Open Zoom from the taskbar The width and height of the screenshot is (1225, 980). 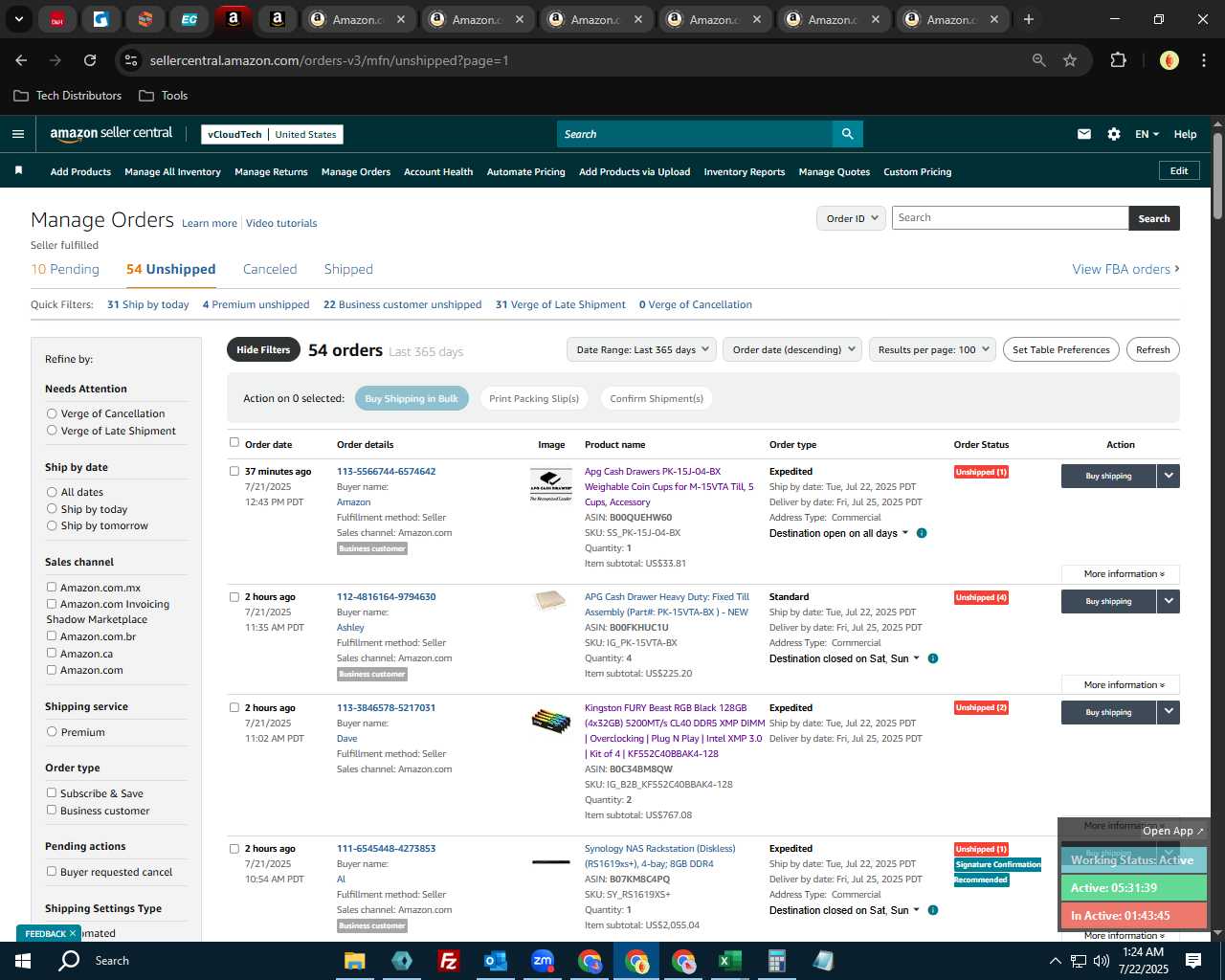[543, 961]
